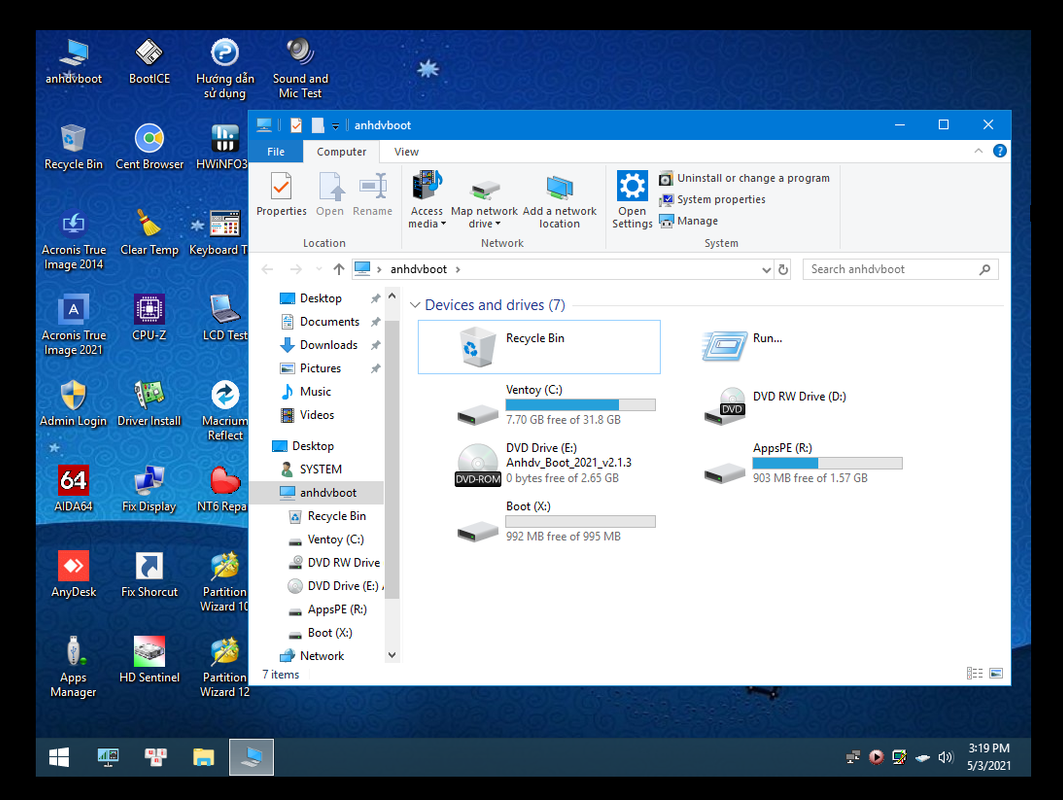Image resolution: width=1063 pixels, height=800 pixels.
Task: Select AppsPE (R:) in the navigation tree
Action: [328, 609]
